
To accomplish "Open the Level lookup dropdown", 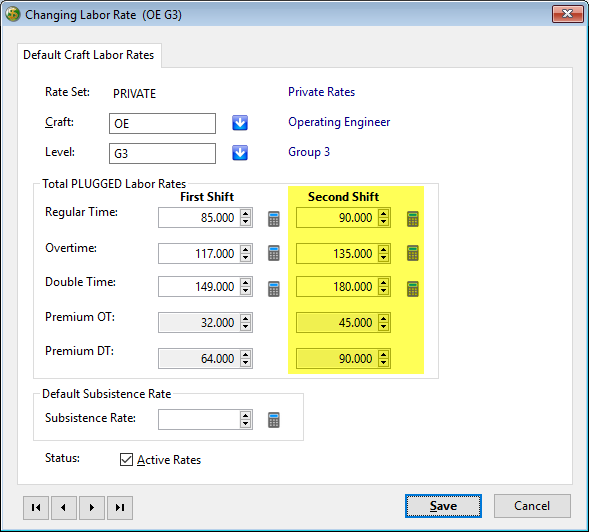I will point(240,153).
